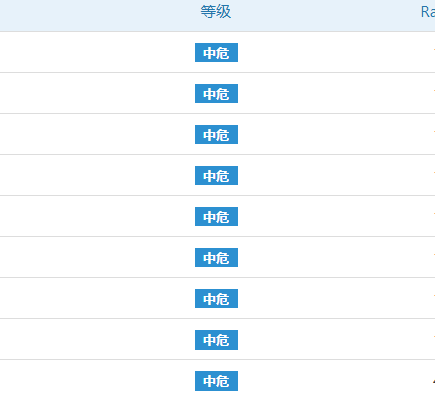Viewport: 435px width, 399px height.
Task: Select the 中危 badge in the fifth row
Action: click(216, 216)
